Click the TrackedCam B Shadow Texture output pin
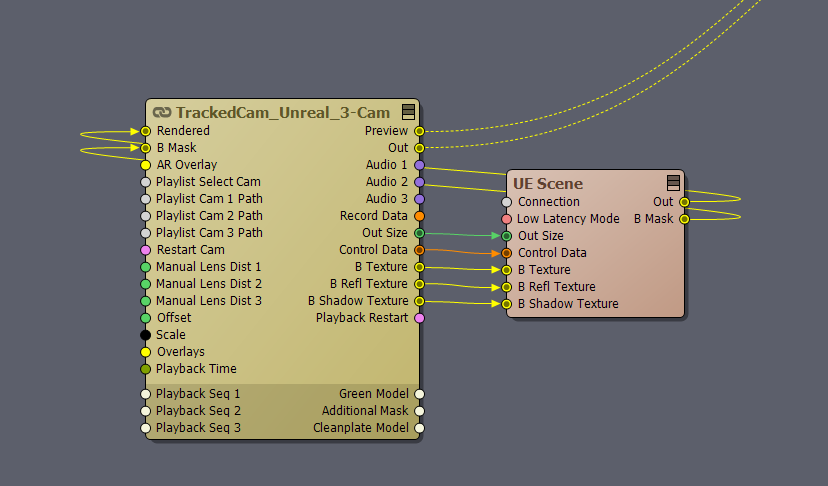The height and width of the screenshot is (486, 828). tap(419, 301)
